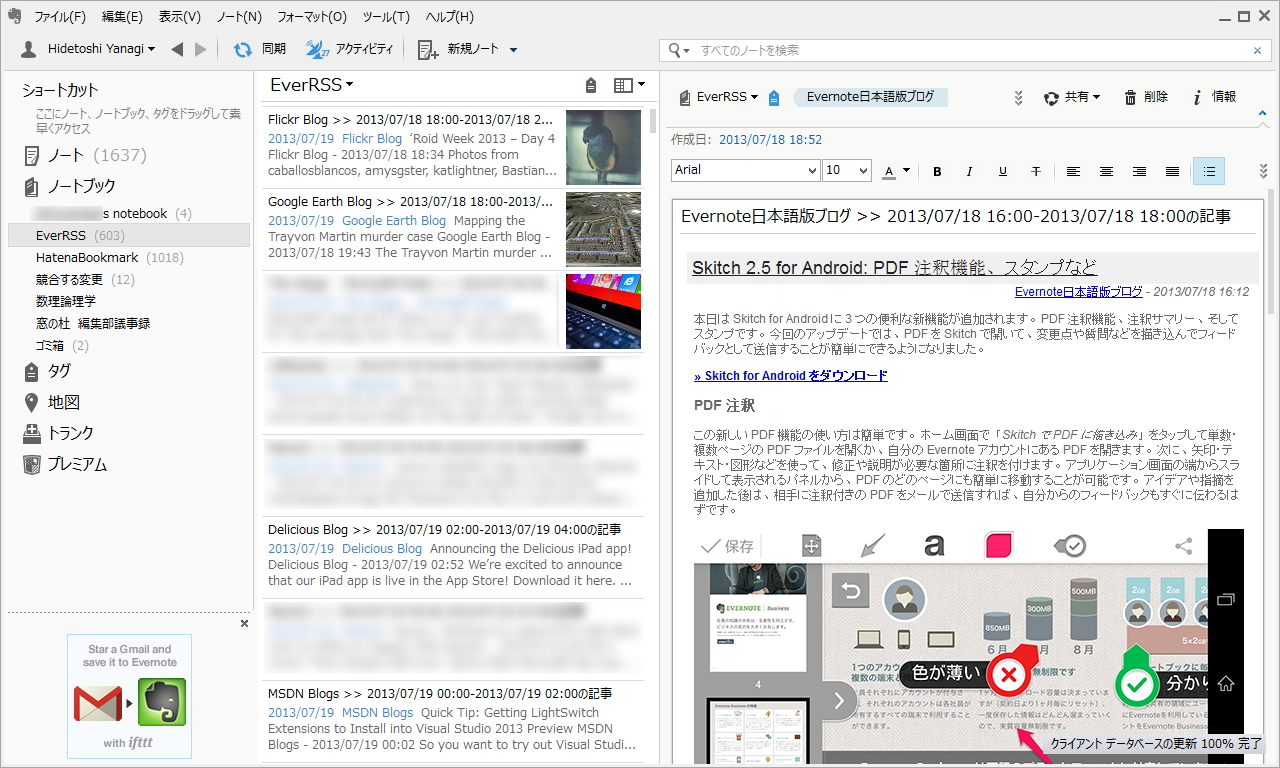Toggle bold formatting
Image resolution: width=1280 pixels, height=768 pixels.
(x=936, y=170)
